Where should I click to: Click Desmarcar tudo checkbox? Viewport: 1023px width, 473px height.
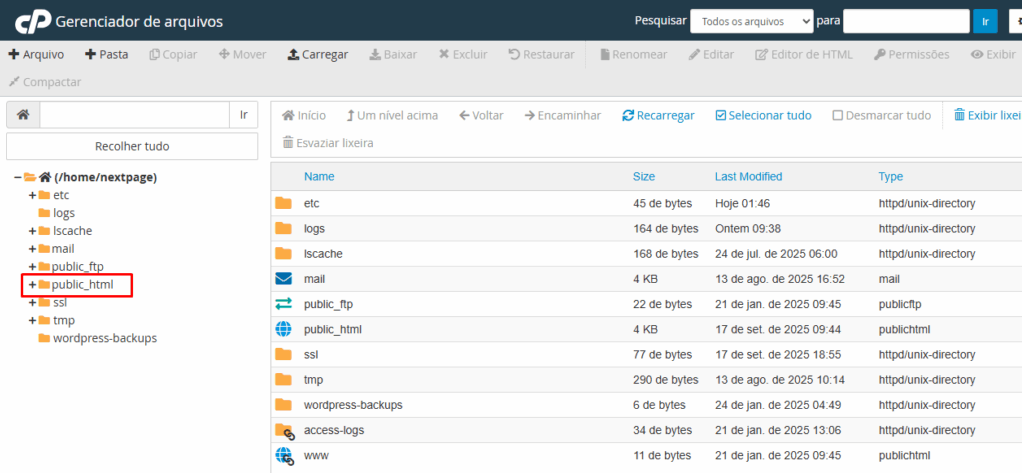click(838, 116)
